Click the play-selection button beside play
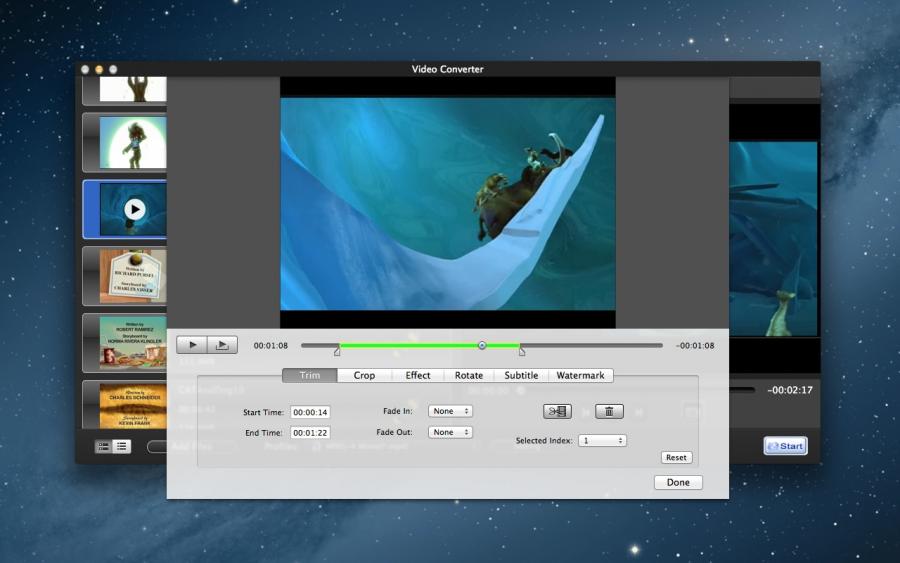Viewport: 900px width, 563px height. pyautogui.click(x=222, y=345)
